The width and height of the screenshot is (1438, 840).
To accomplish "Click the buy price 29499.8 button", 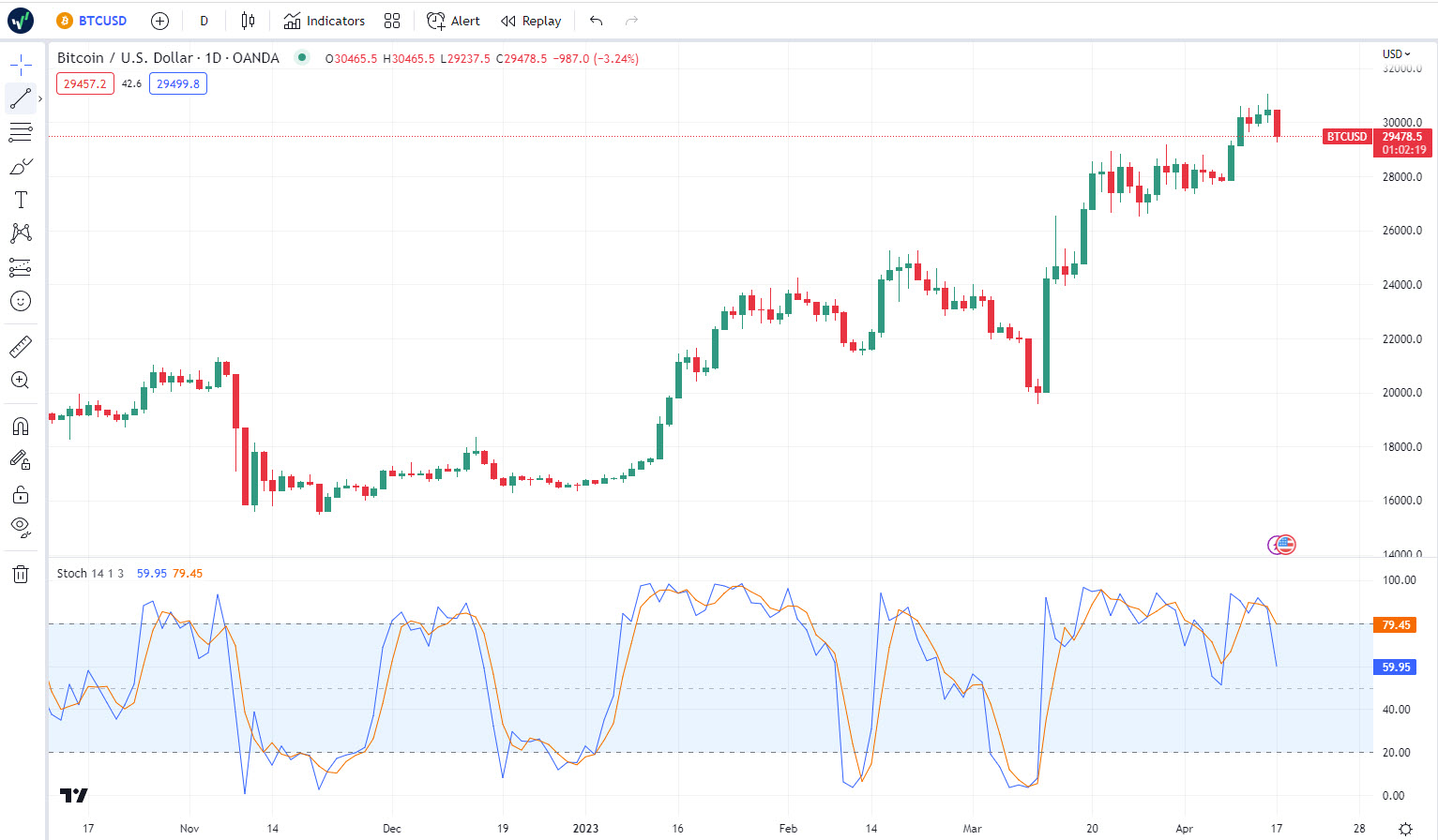I will (x=178, y=83).
